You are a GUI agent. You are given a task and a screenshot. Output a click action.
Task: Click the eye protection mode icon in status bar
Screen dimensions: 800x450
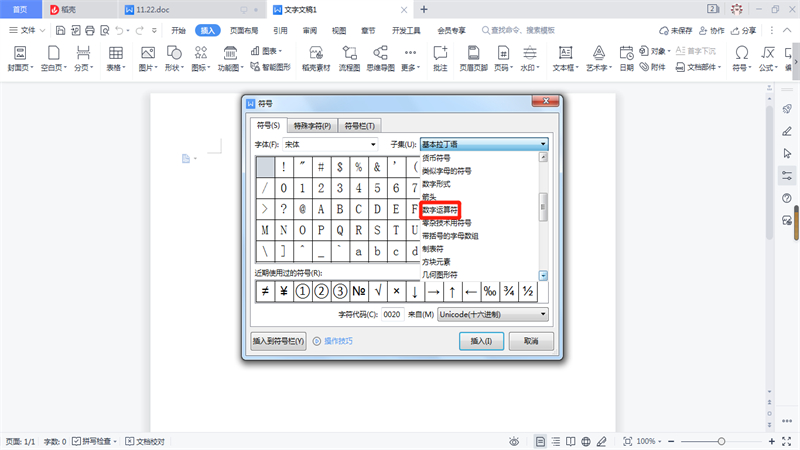tap(513, 441)
